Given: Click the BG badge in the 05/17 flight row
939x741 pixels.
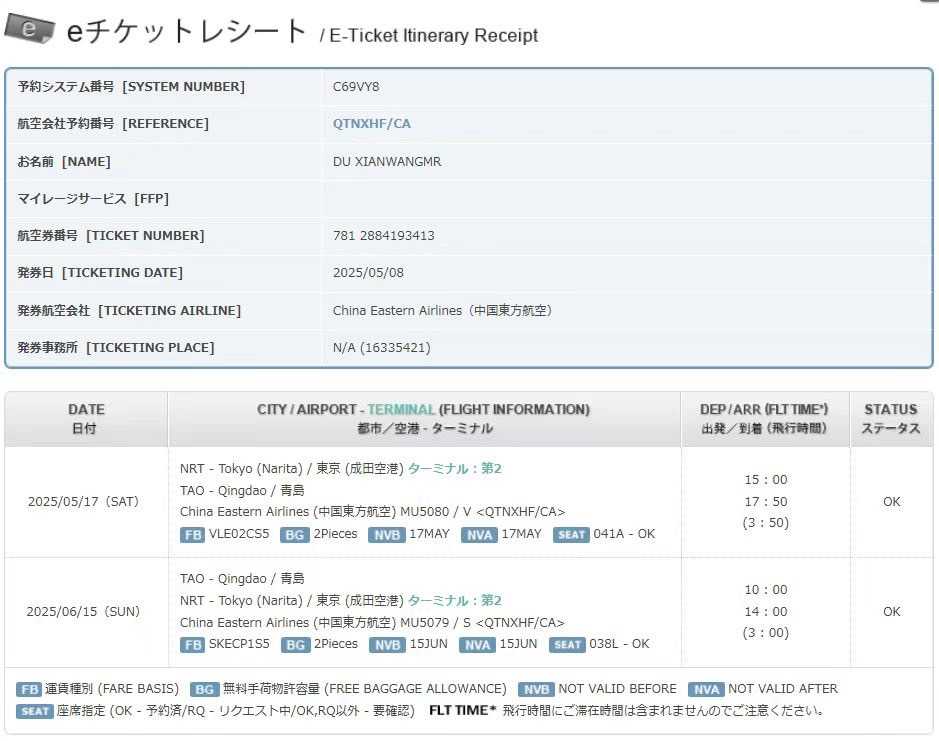Looking at the screenshot, I should 295,535.
